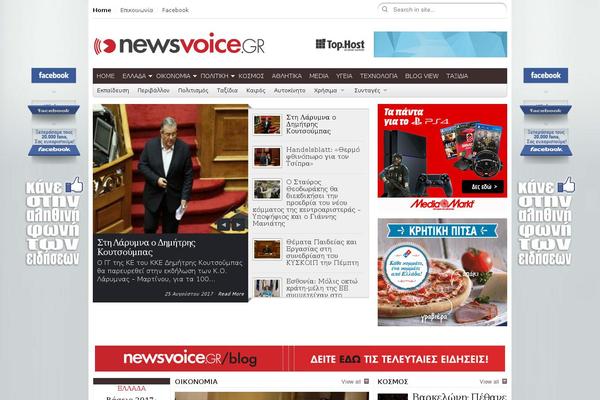
Task: Click the ΚΟΣΜΟΣ View all link
Action: [x=489, y=382]
